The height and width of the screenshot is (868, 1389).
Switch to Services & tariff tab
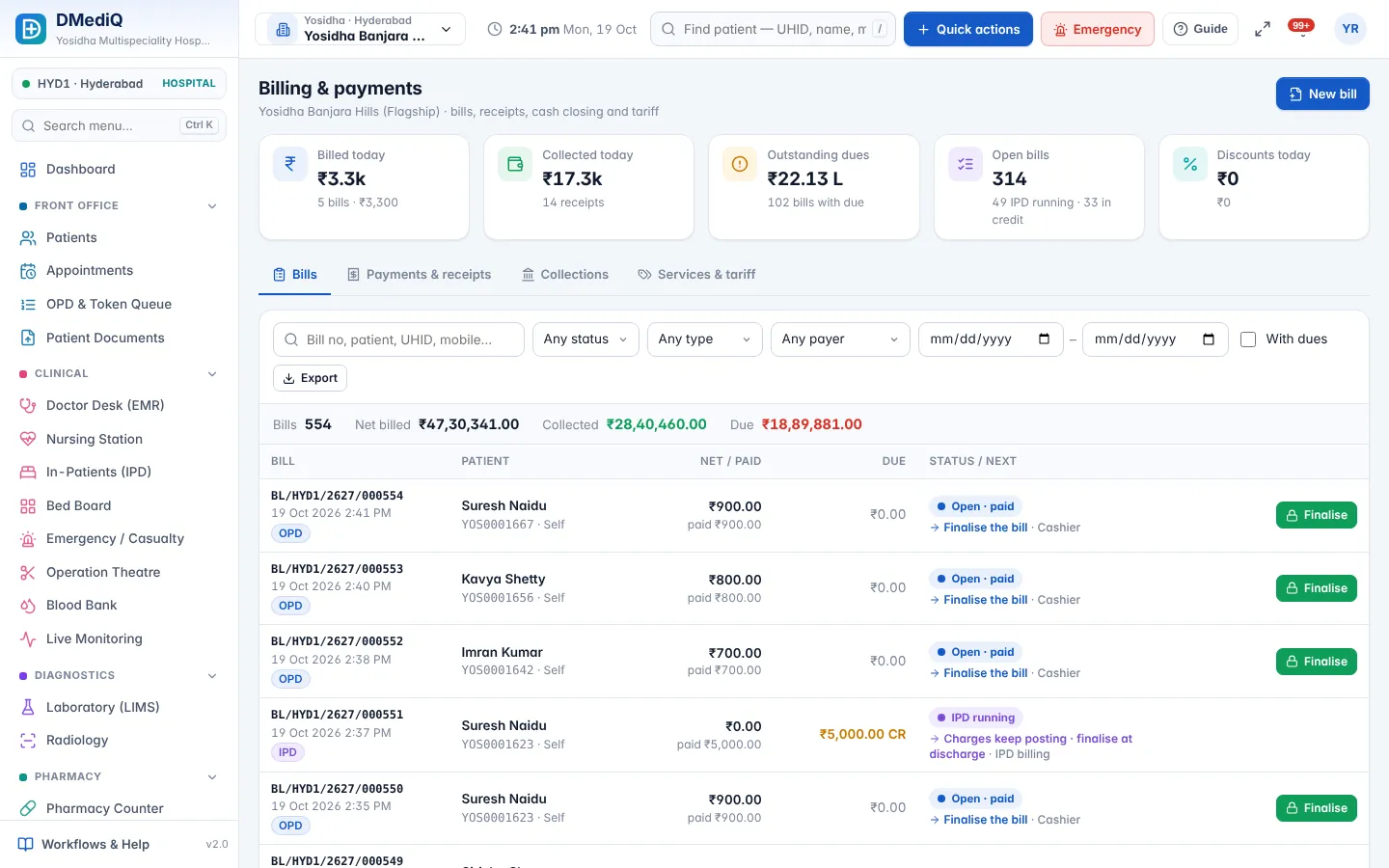696,275
